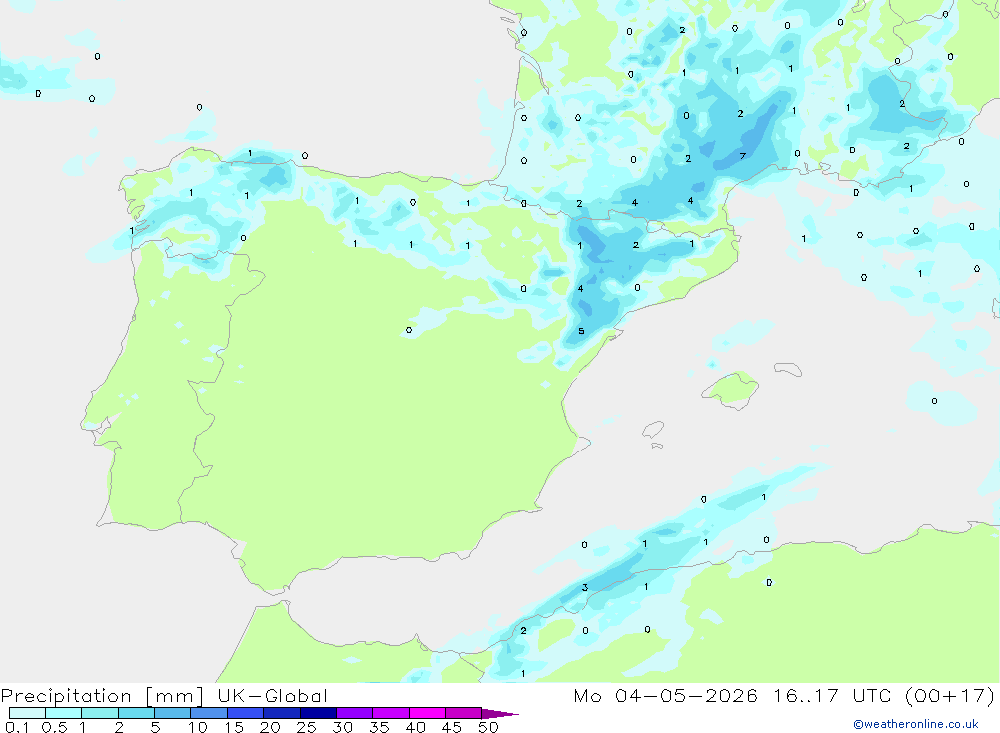Screen dimensions: 1000x733
Task: Select the 40–45 mm magenta legend swatch
Action: click(x=427, y=713)
